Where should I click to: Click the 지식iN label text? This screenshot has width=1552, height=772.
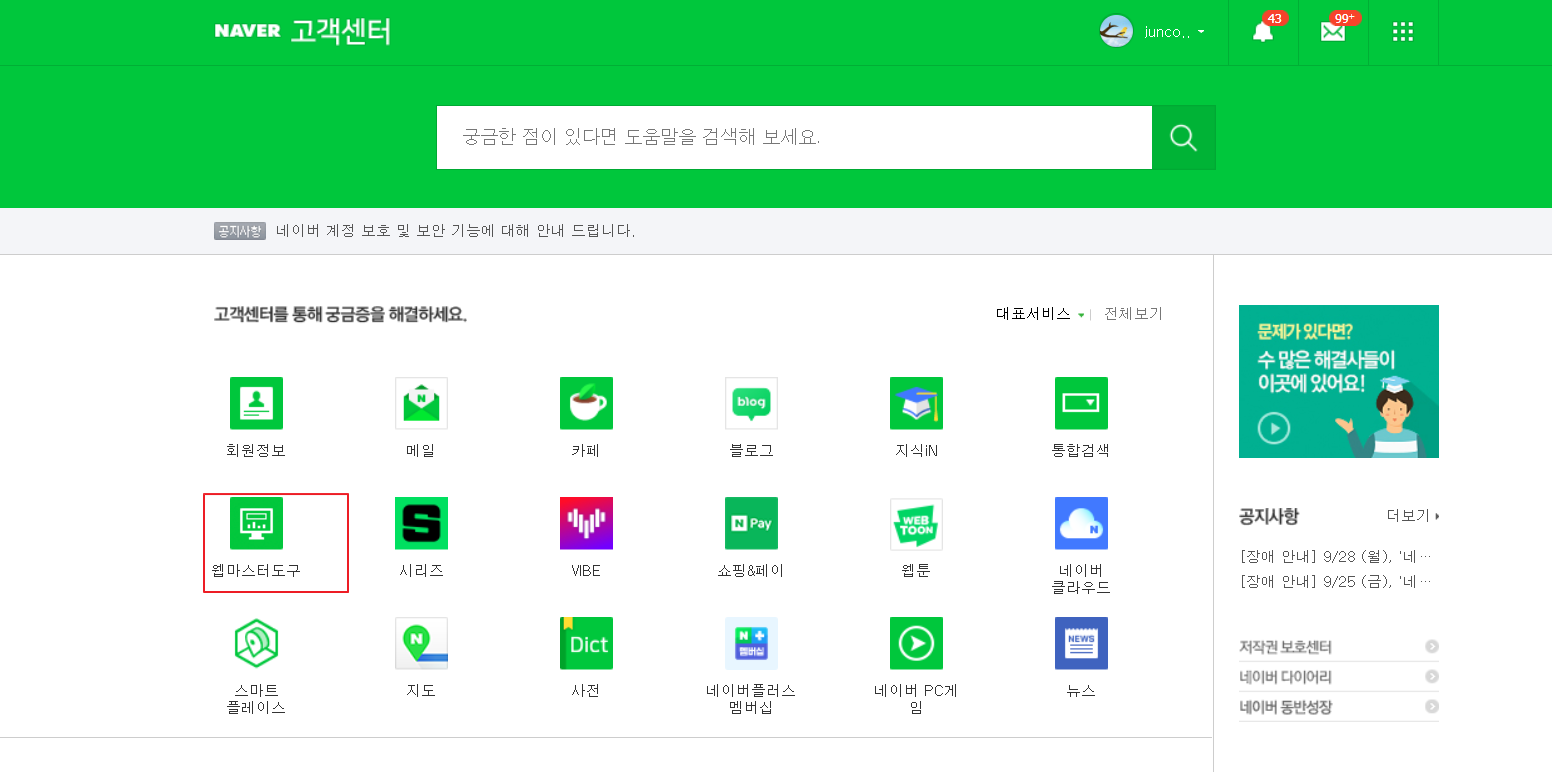pyautogui.click(x=916, y=451)
